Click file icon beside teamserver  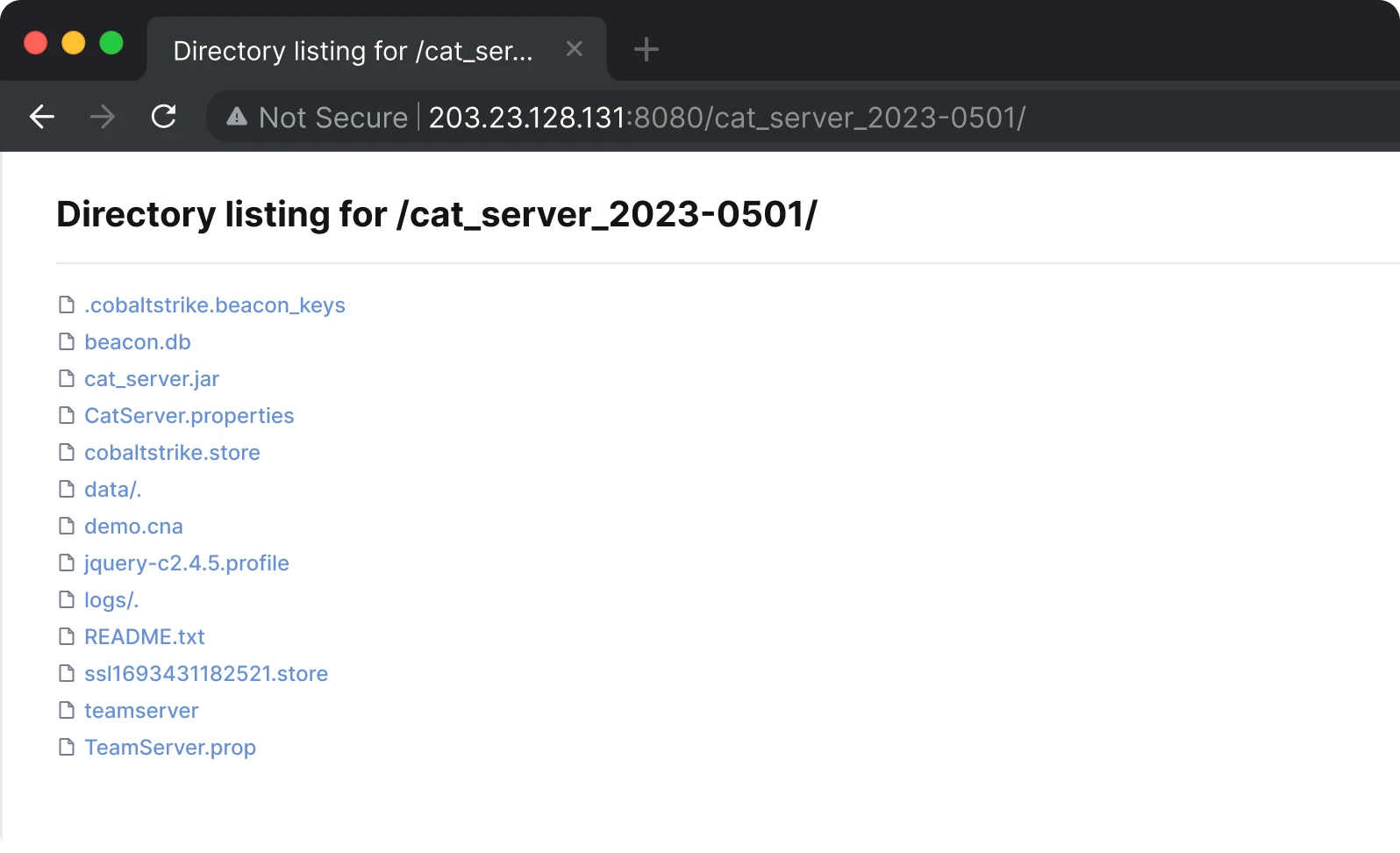[67, 710]
